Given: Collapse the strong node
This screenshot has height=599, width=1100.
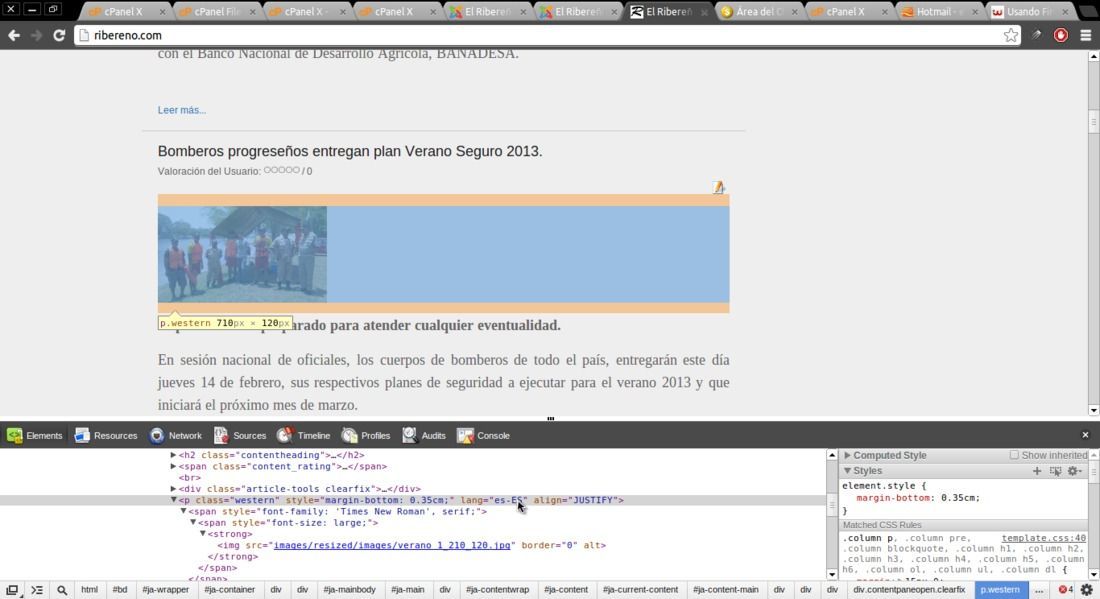Looking at the screenshot, I should (x=203, y=534).
